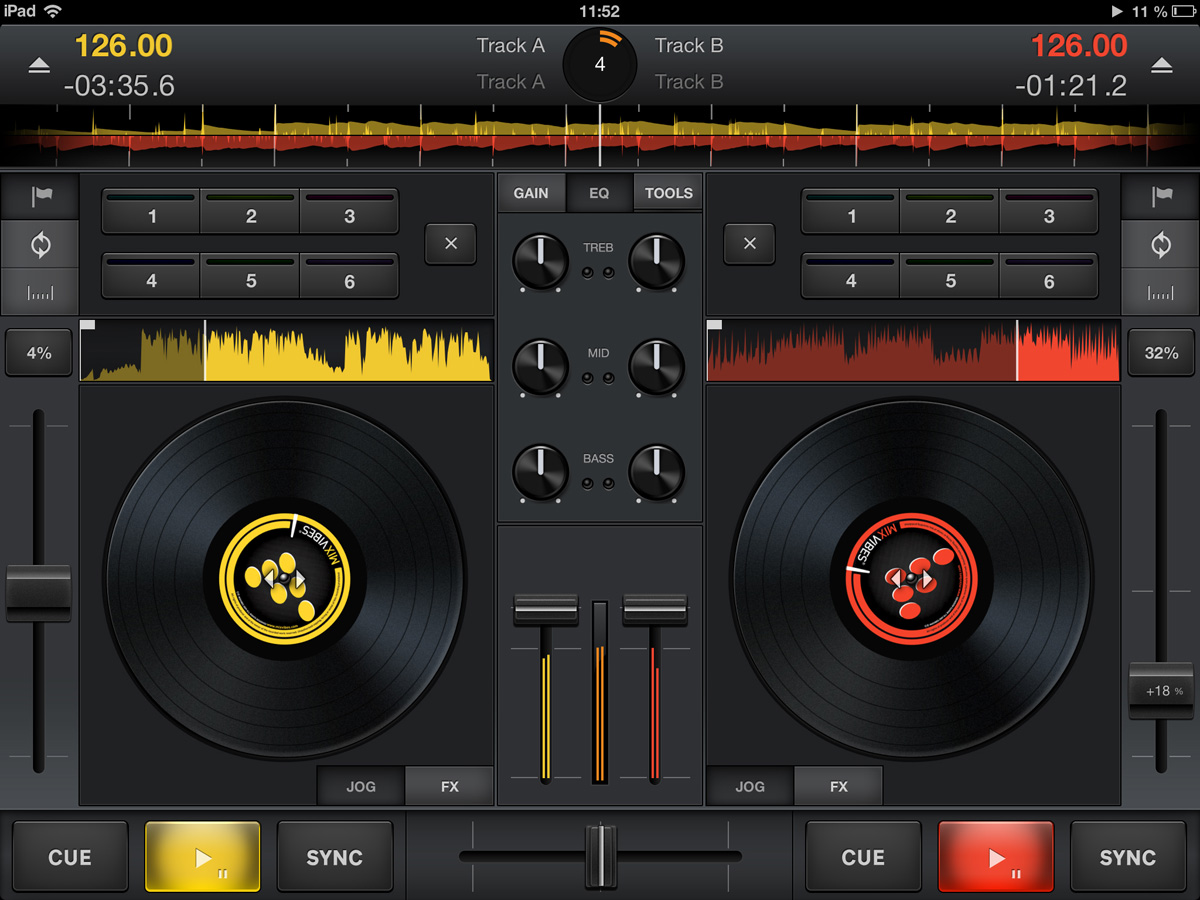This screenshot has width=1200, height=900.
Task: Hit CUE on the left deck
Action: [x=70, y=857]
